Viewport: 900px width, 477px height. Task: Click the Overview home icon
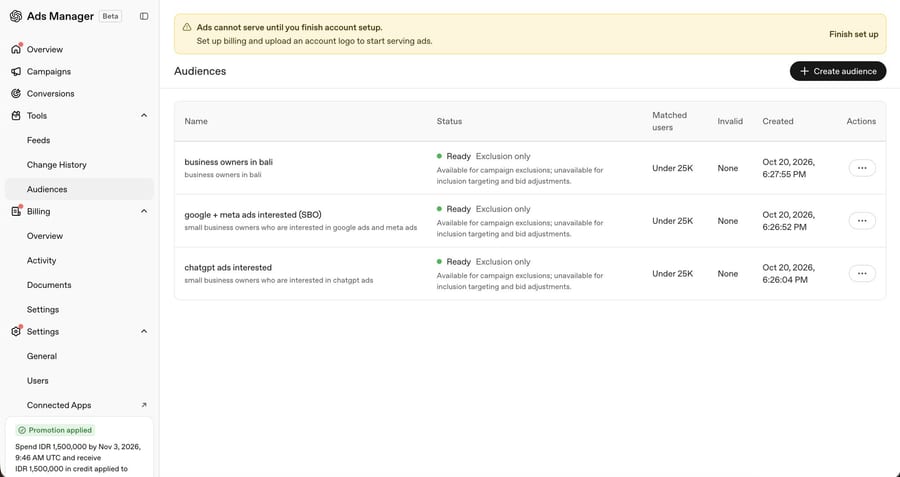pos(15,49)
